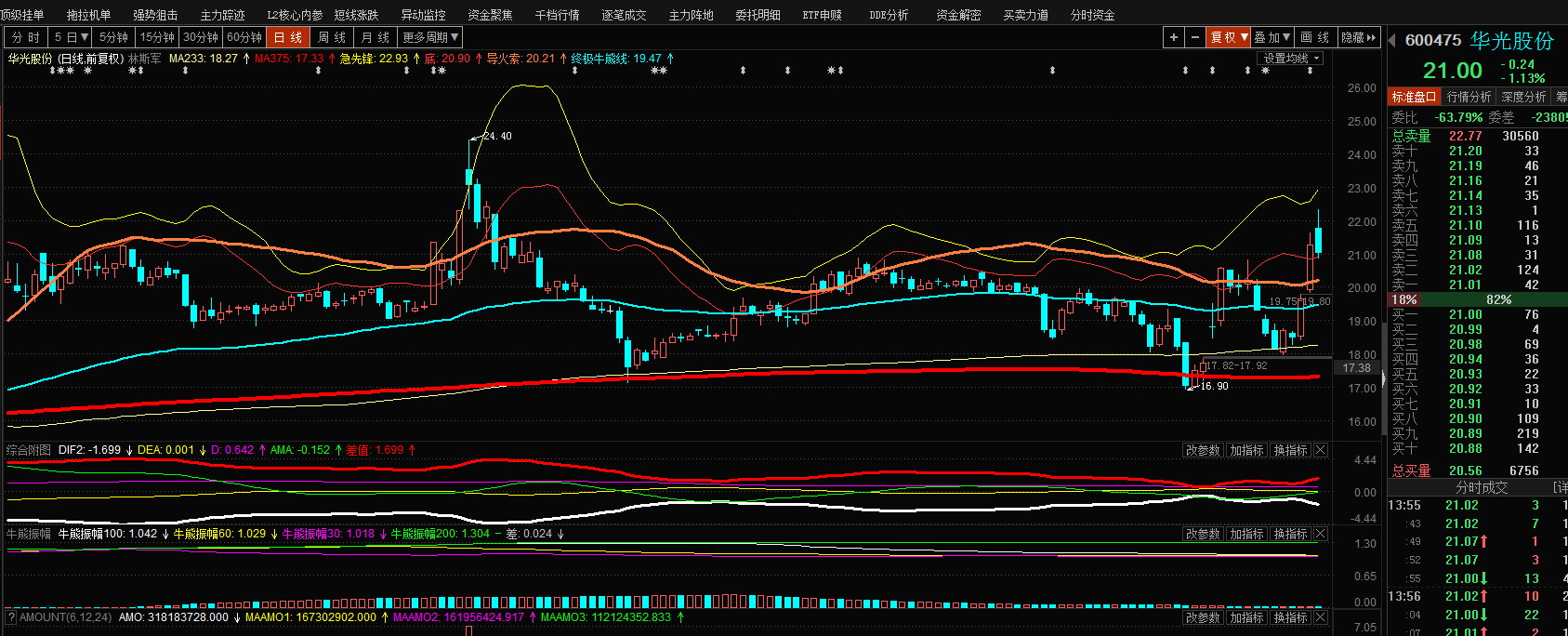The width and height of the screenshot is (1568, 636).
Task: Zoom in chart with plus button
Action: 1174,37
